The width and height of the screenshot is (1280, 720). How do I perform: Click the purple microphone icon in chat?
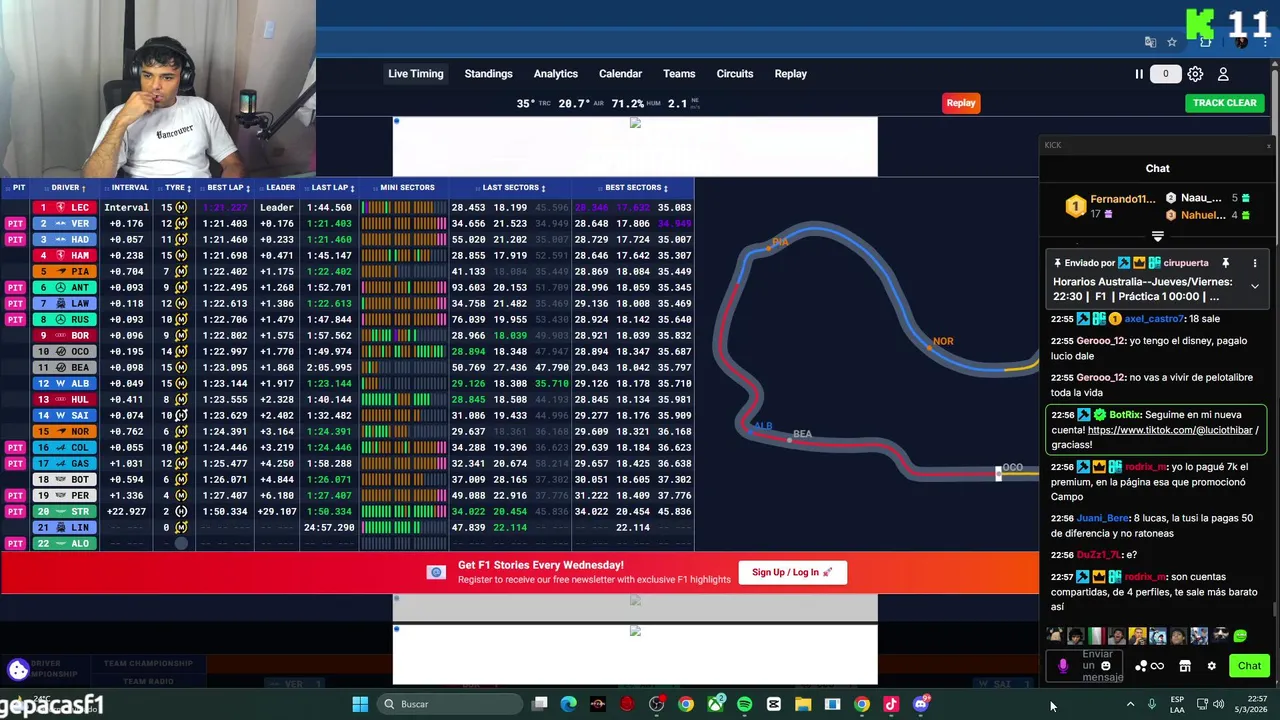pyautogui.click(x=1063, y=666)
